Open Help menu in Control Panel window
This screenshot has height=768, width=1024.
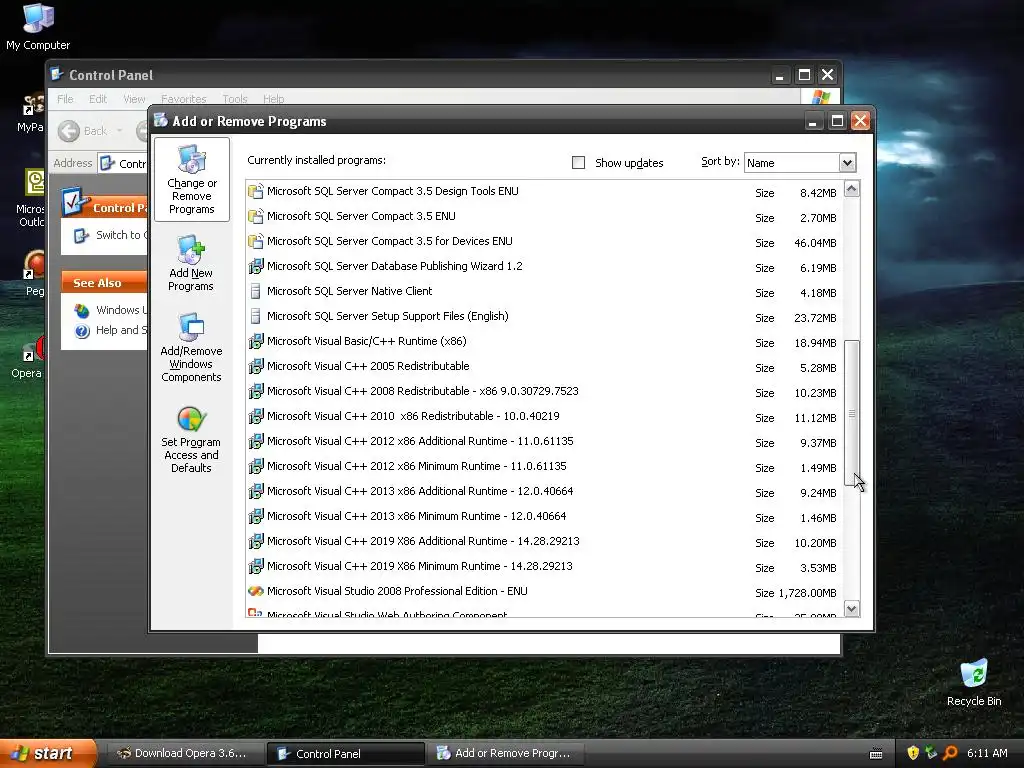pos(274,99)
